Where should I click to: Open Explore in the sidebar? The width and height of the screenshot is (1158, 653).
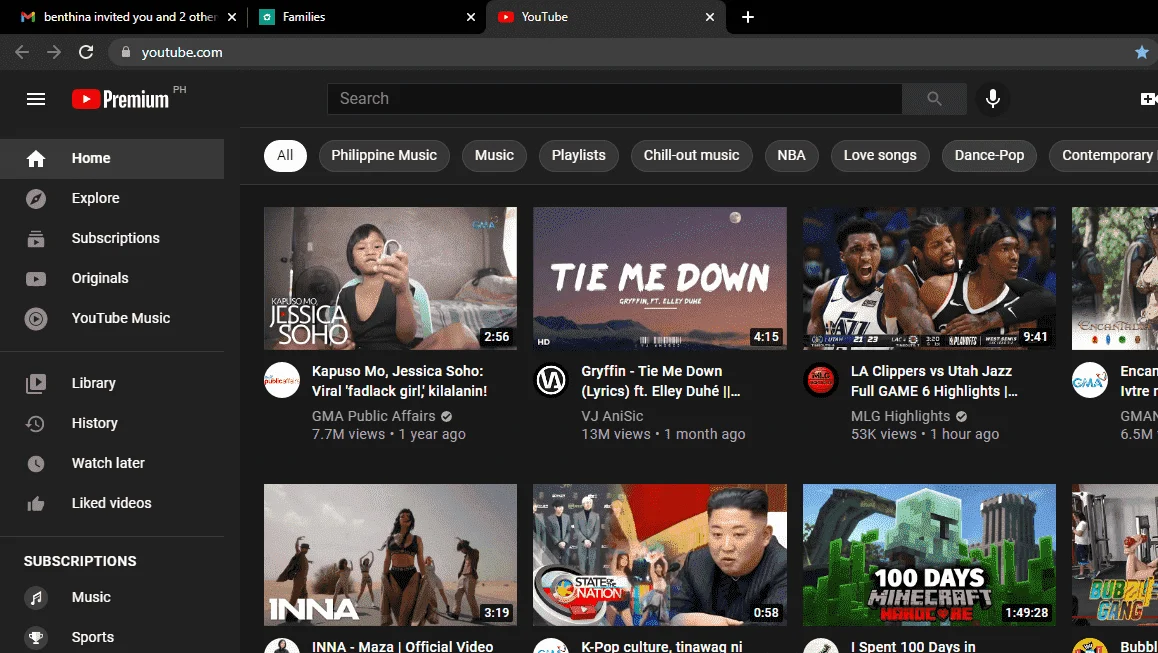(x=112, y=198)
